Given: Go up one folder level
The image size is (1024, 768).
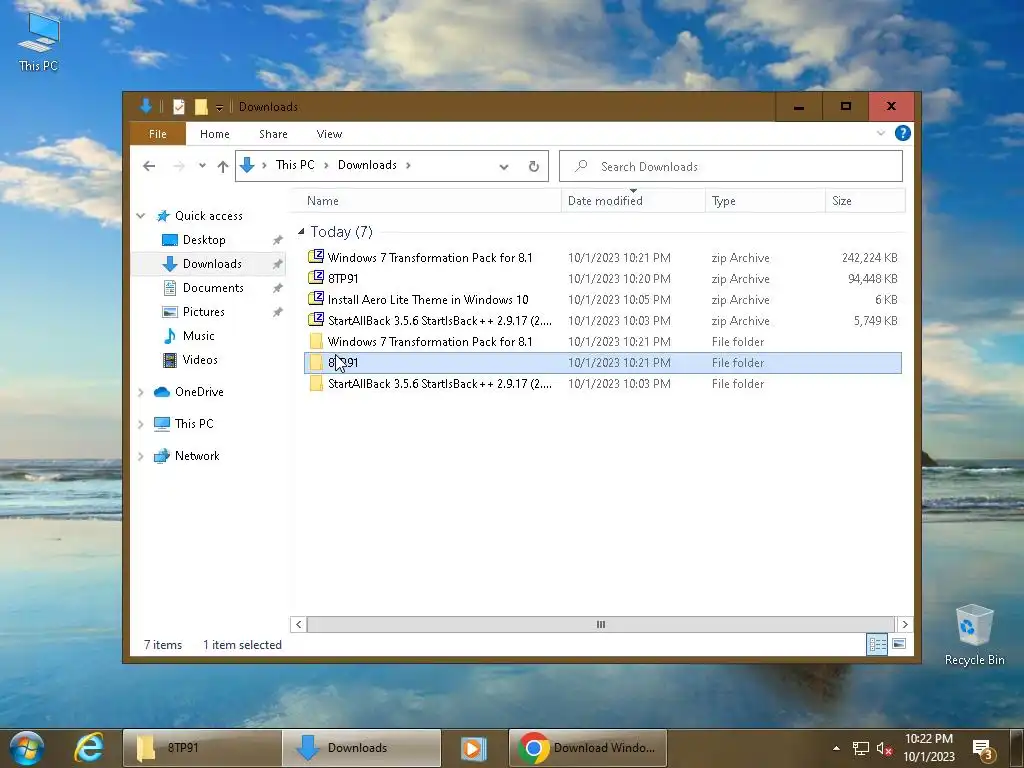Looking at the screenshot, I should (x=223, y=166).
